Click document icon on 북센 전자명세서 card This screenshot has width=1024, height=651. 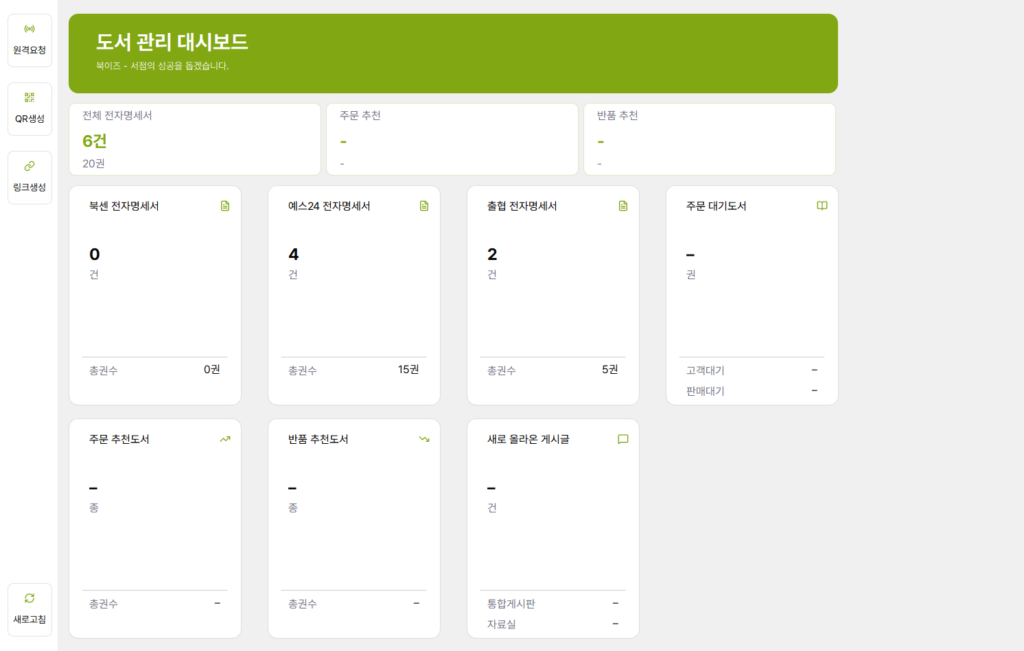[225, 206]
